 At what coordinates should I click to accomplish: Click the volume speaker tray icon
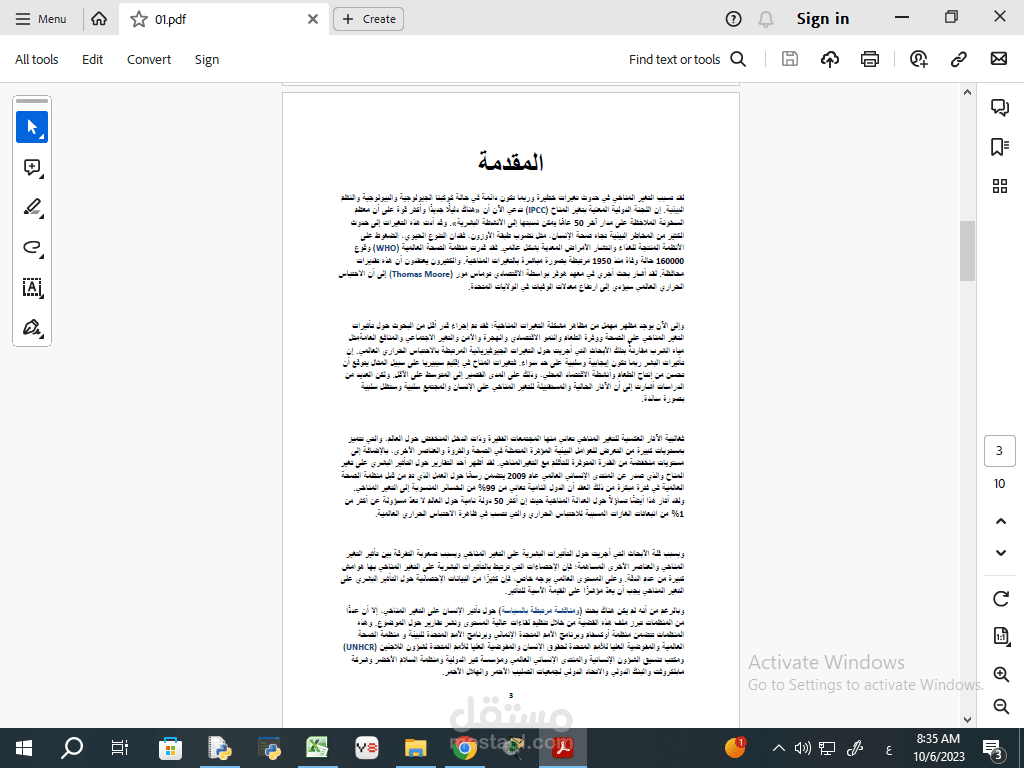click(x=803, y=748)
